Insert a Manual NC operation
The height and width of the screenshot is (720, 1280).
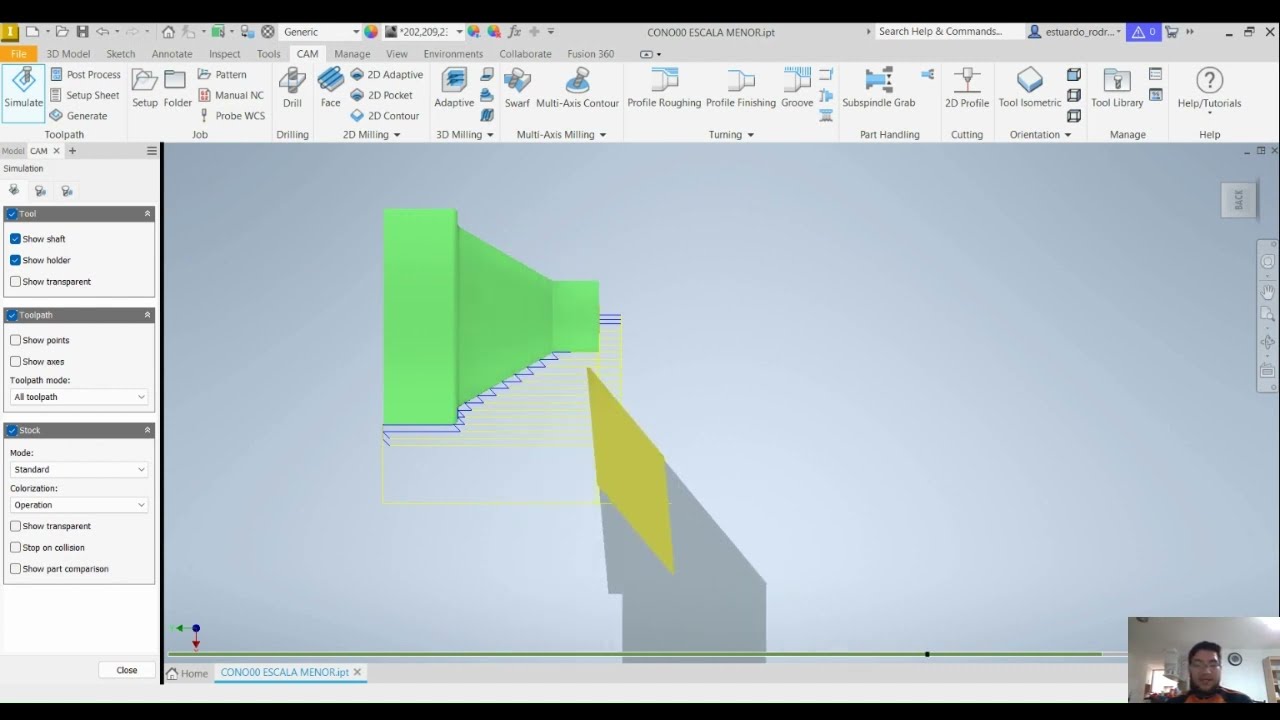coord(231,95)
